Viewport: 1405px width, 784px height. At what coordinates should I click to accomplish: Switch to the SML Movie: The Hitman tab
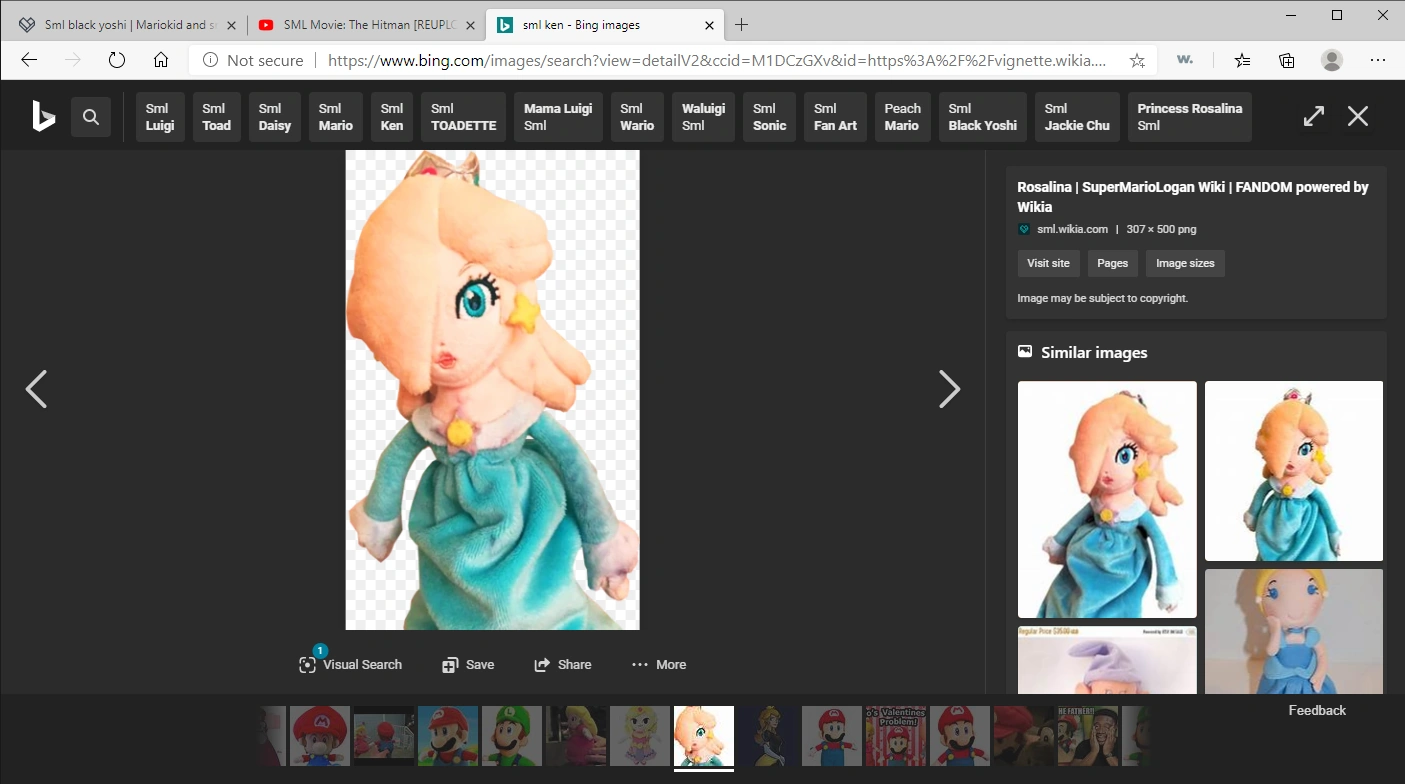[x=360, y=24]
